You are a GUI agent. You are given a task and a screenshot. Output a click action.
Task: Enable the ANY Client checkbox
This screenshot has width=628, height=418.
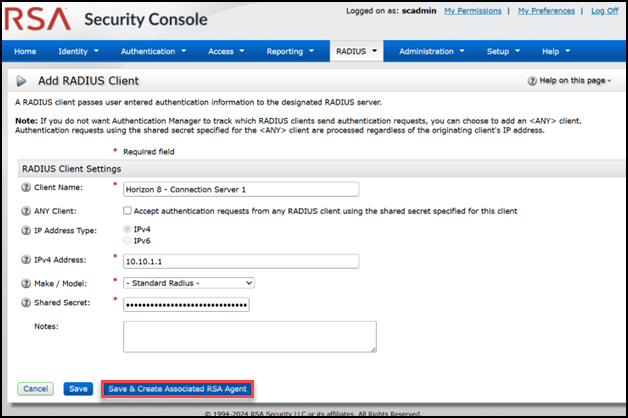tap(127, 211)
